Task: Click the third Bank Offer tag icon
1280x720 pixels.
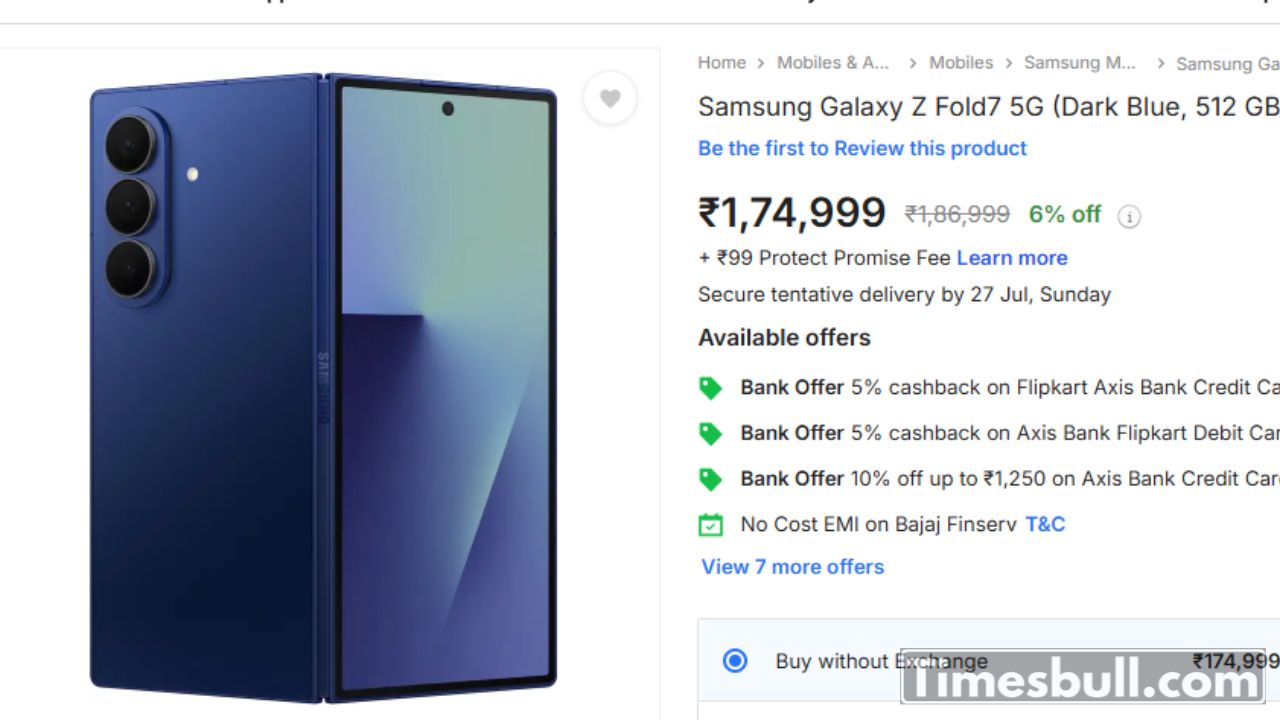Action: tap(710, 480)
